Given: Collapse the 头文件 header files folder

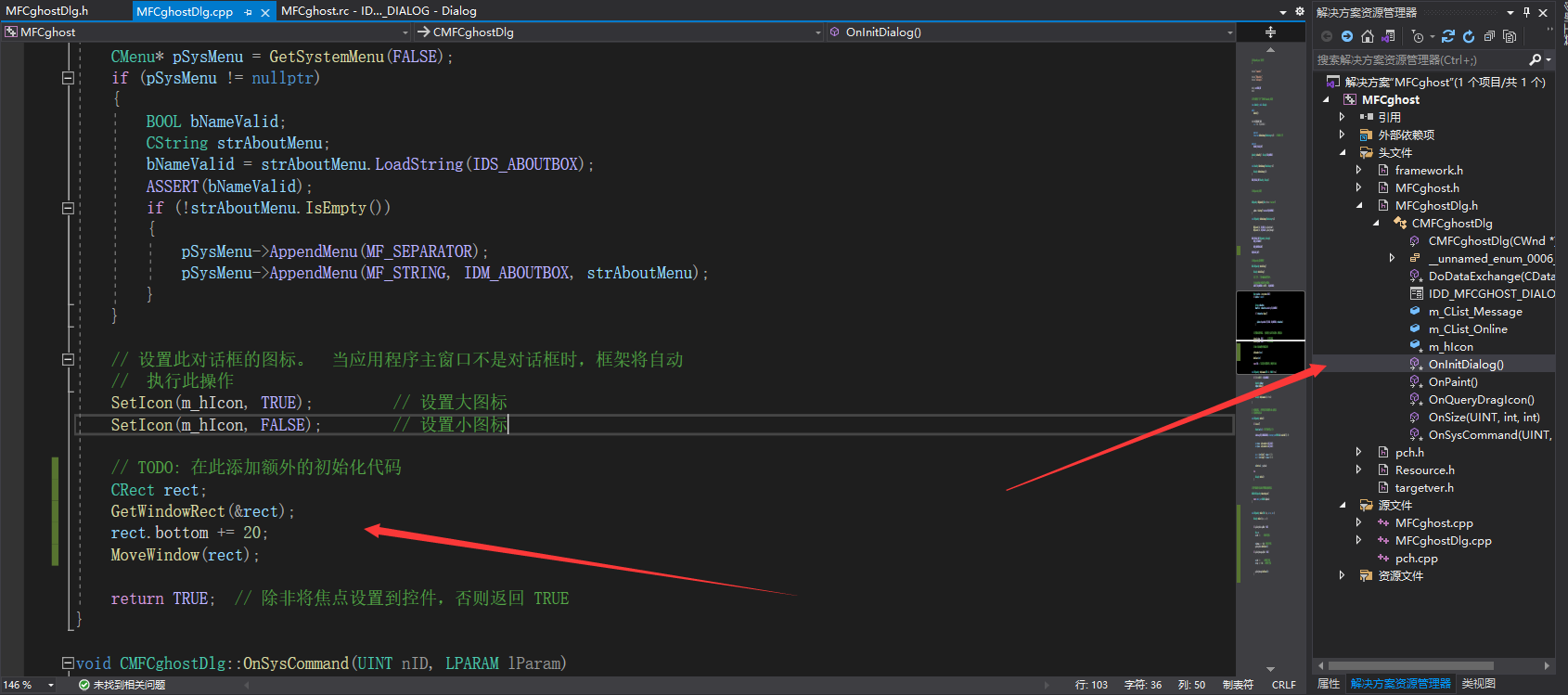Looking at the screenshot, I should click(x=1343, y=153).
